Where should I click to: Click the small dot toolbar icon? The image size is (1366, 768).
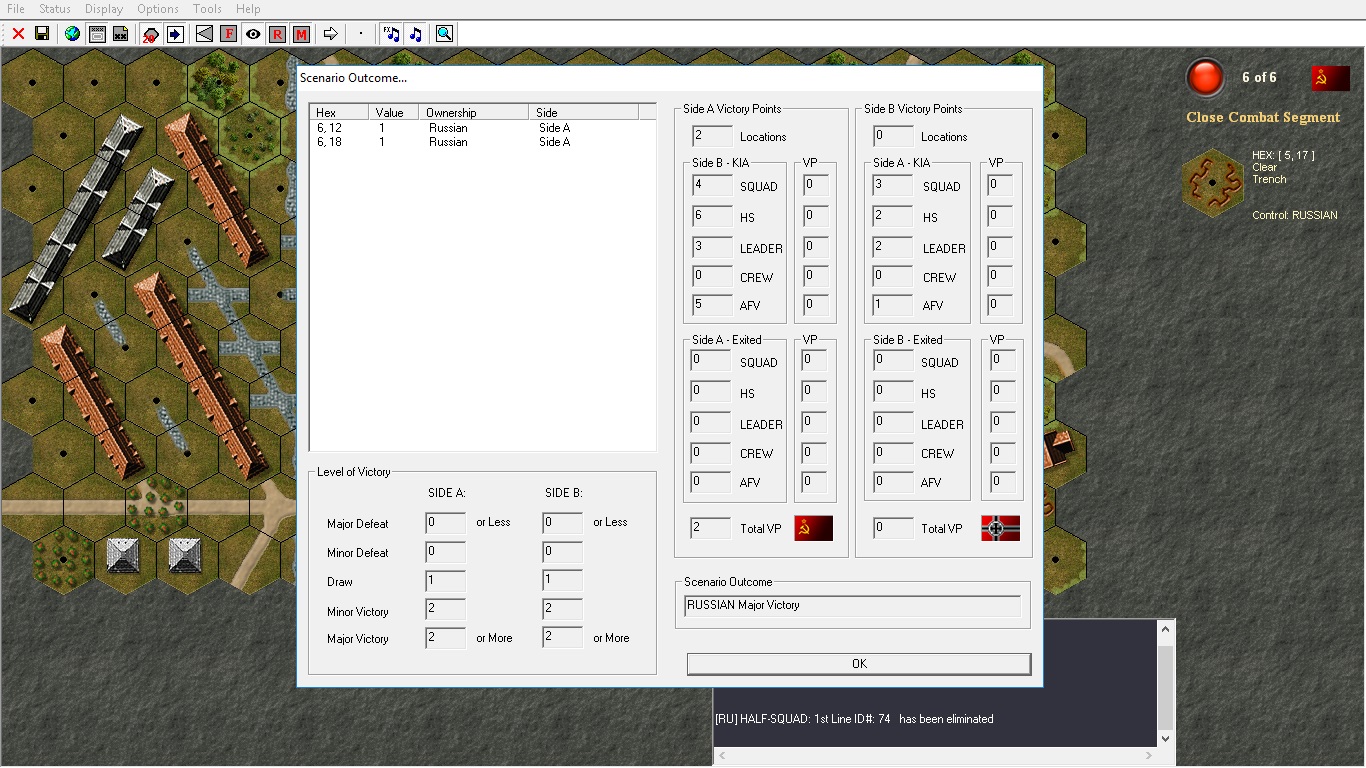click(361, 34)
